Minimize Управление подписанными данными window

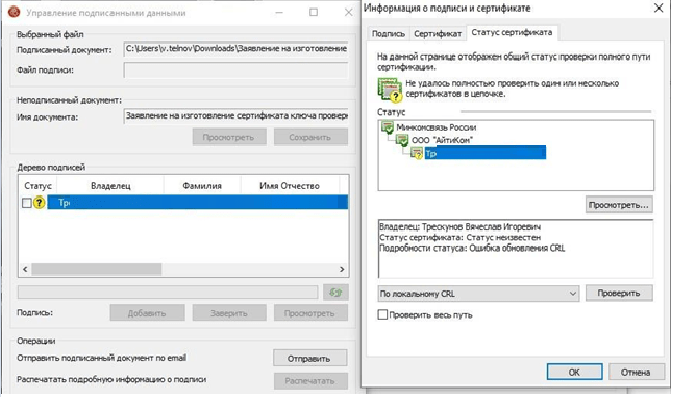pyautogui.click(x=279, y=12)
